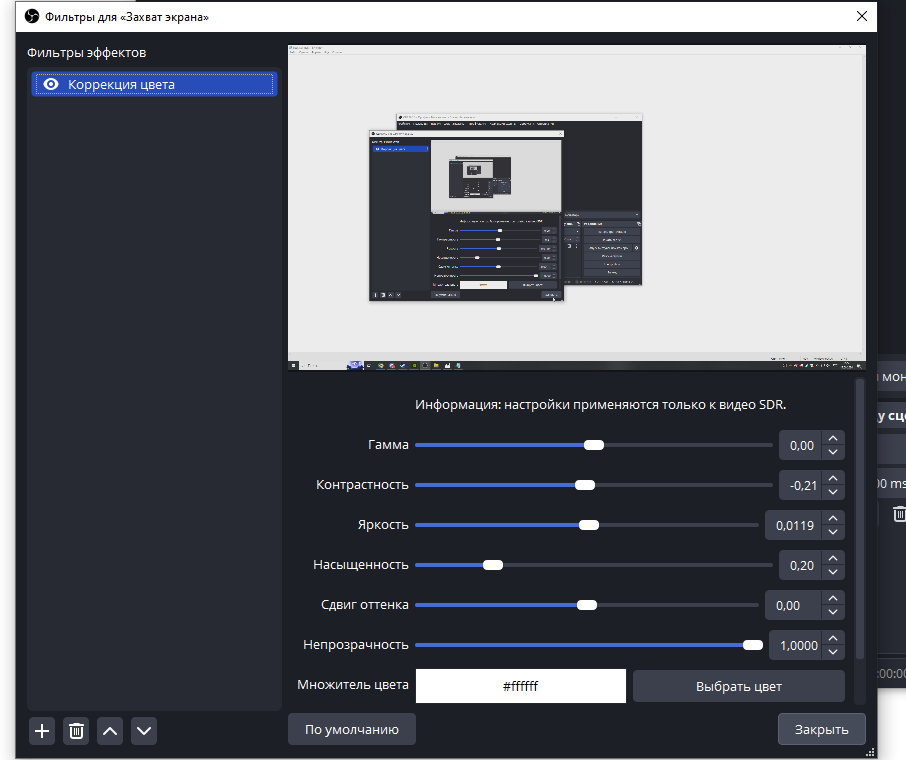
Task: Increase Насыщенность value with up arrow
Action: click(x=833, y=558)
